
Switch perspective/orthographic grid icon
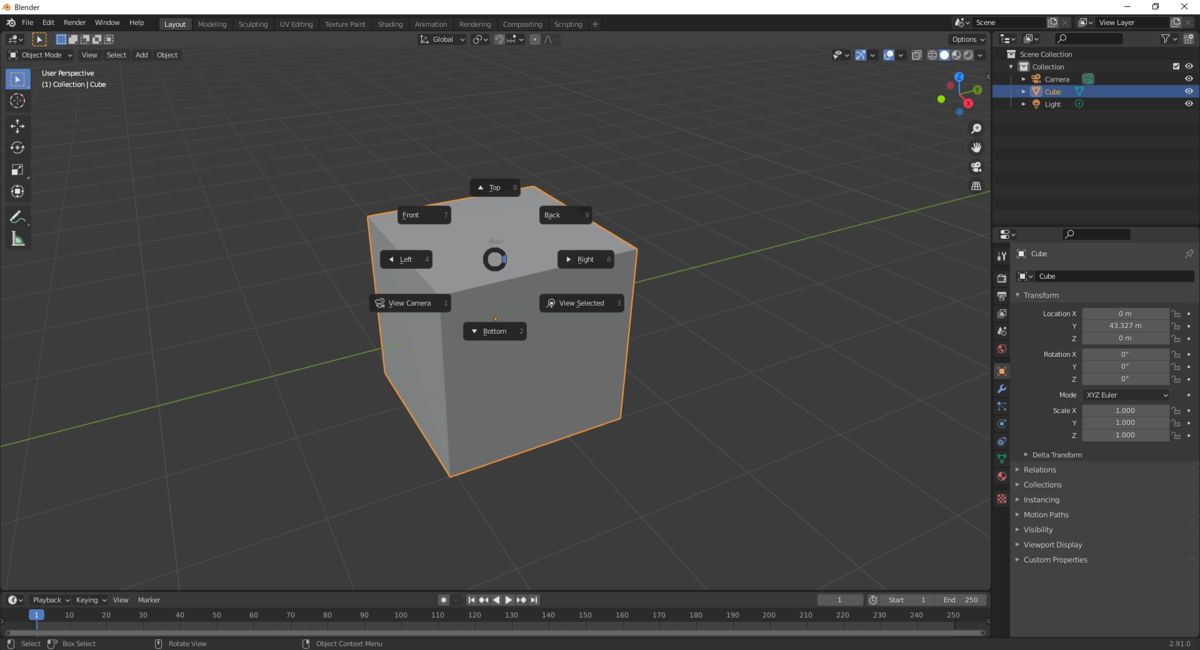point(977,186)
